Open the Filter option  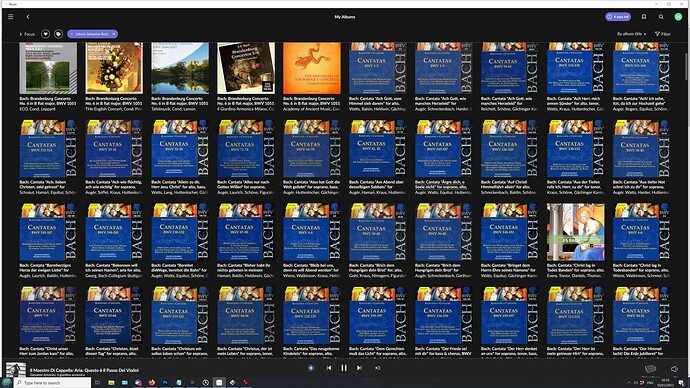point(663,34)
